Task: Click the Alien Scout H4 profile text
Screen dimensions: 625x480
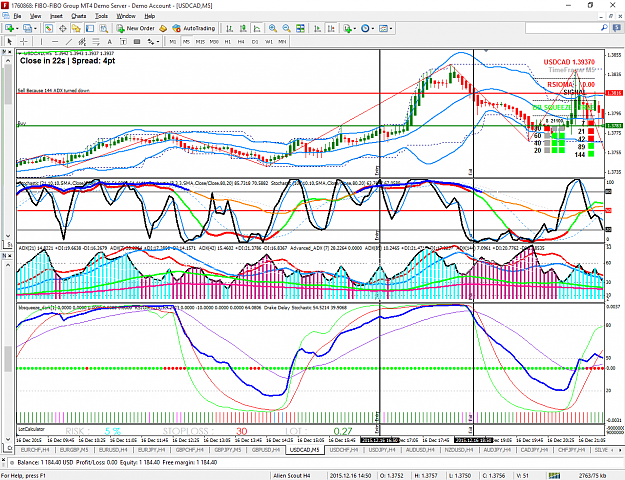Action: (x=291, y=476)
